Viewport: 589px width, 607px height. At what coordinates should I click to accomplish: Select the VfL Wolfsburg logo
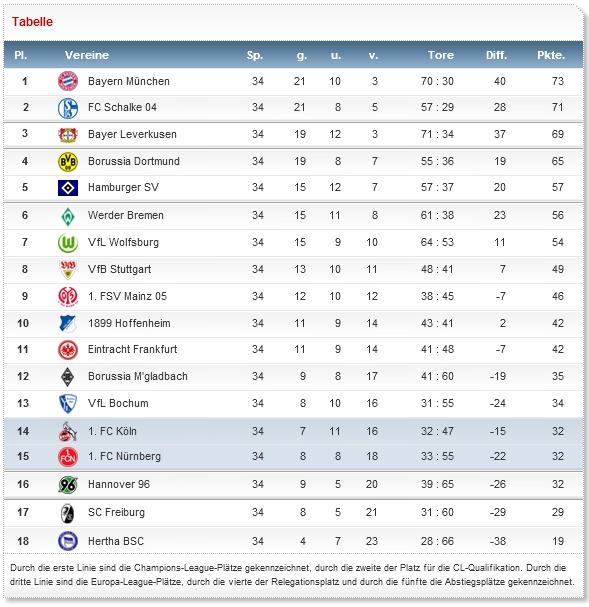[68, 243]
